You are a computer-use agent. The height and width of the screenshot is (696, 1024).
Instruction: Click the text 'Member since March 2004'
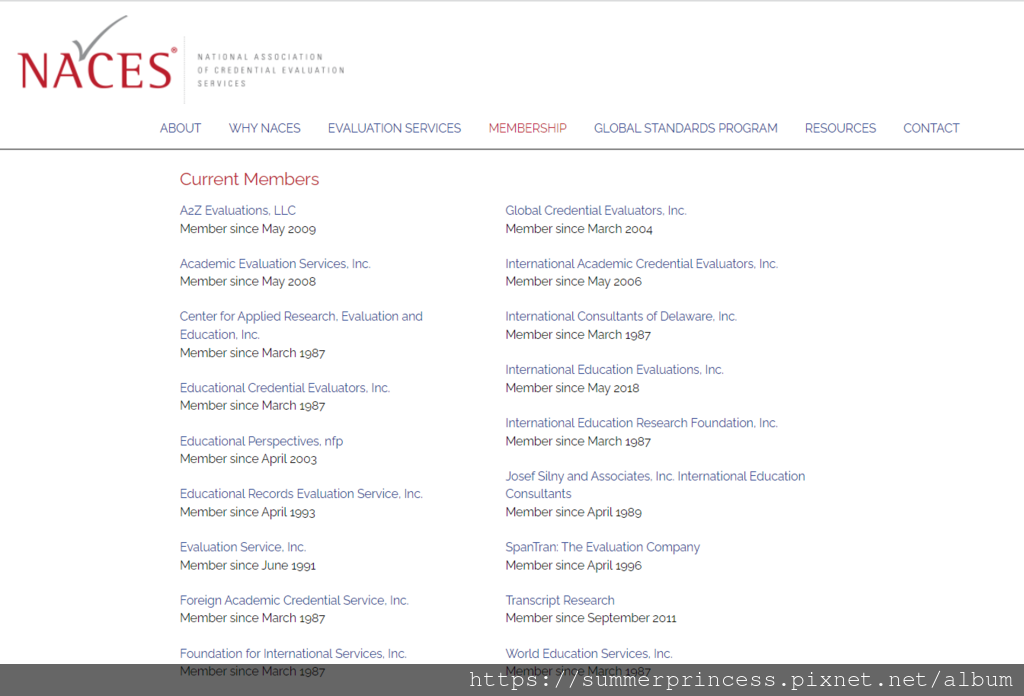tap(579, 229)
